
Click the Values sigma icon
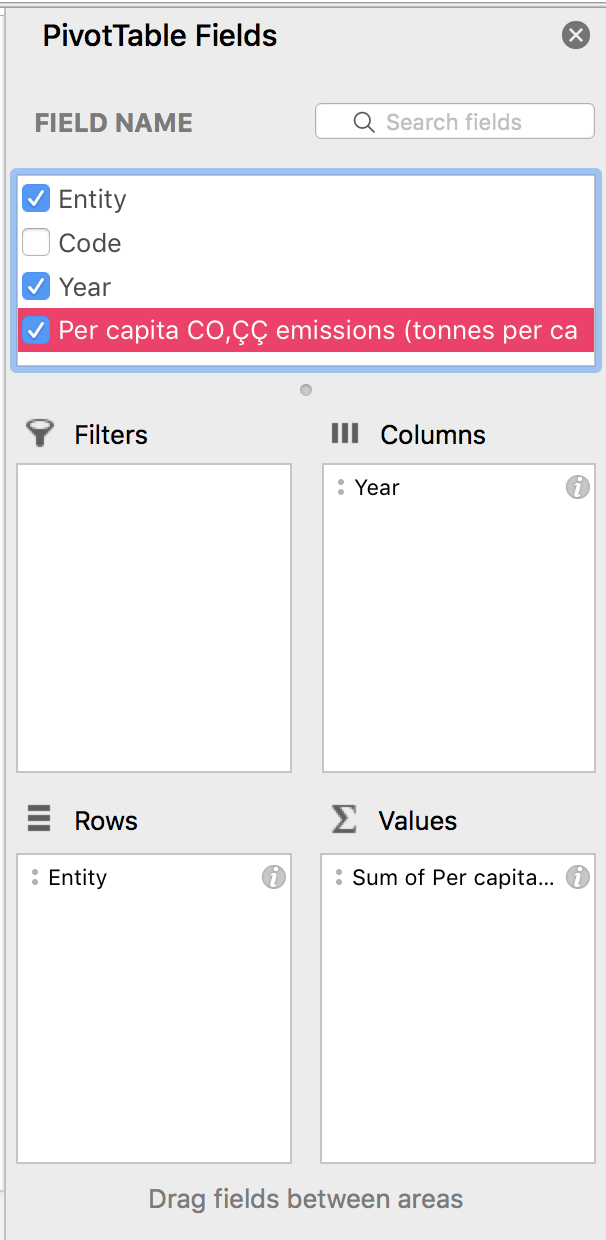[x=344, y=820]
